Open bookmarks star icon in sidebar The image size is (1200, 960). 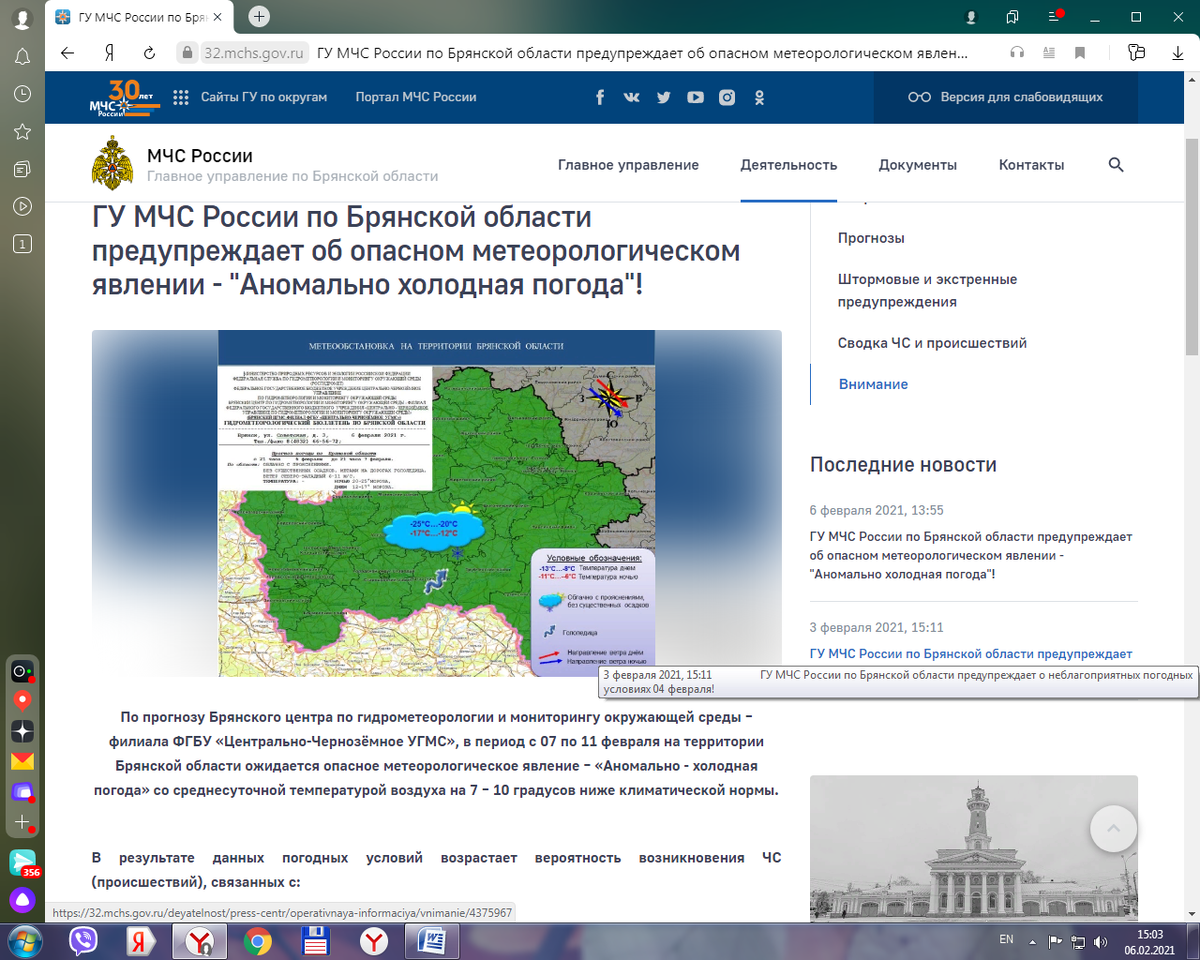[22, 131]
